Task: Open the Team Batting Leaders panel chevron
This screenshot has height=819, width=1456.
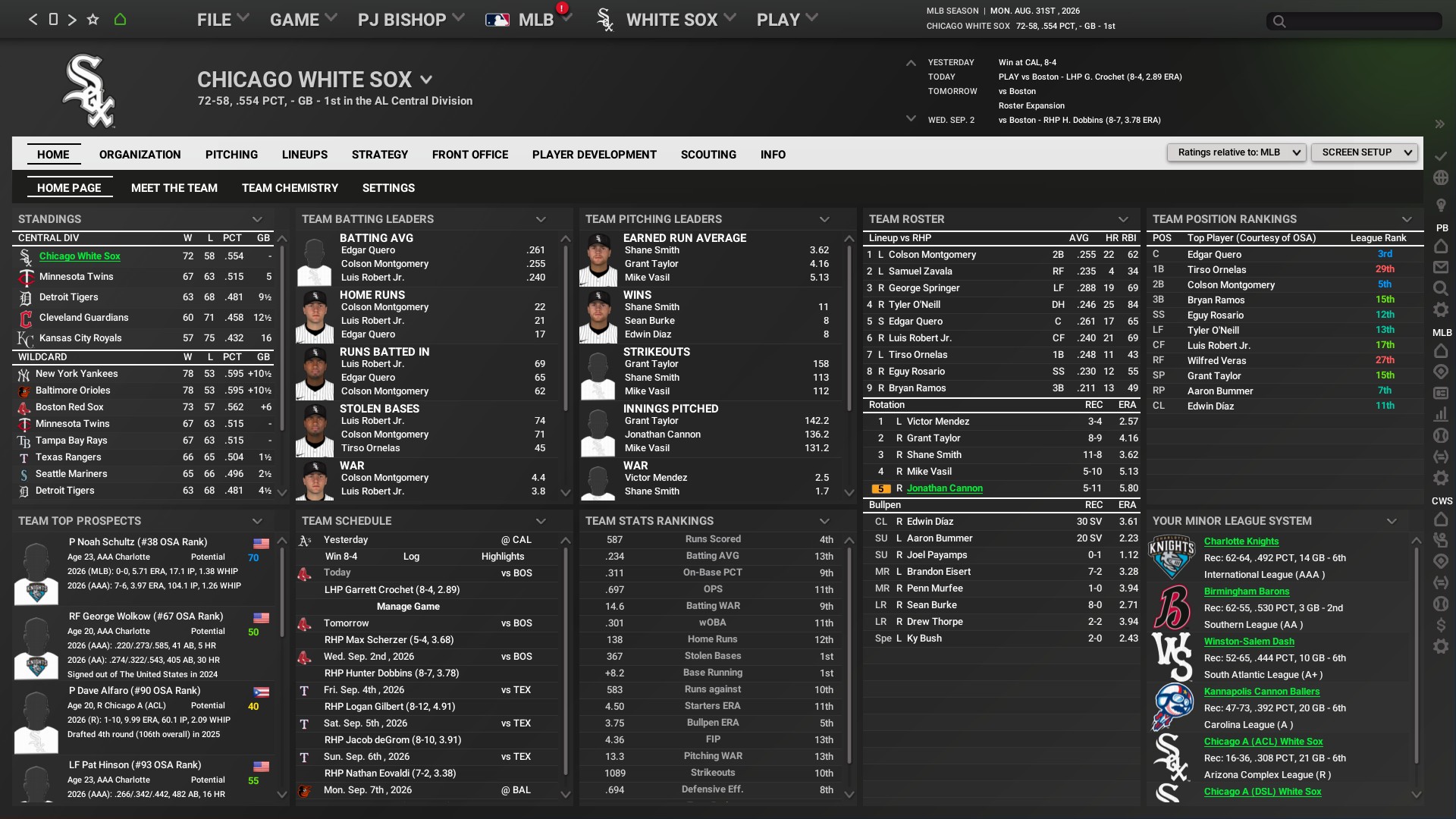Action: [541, 219]
